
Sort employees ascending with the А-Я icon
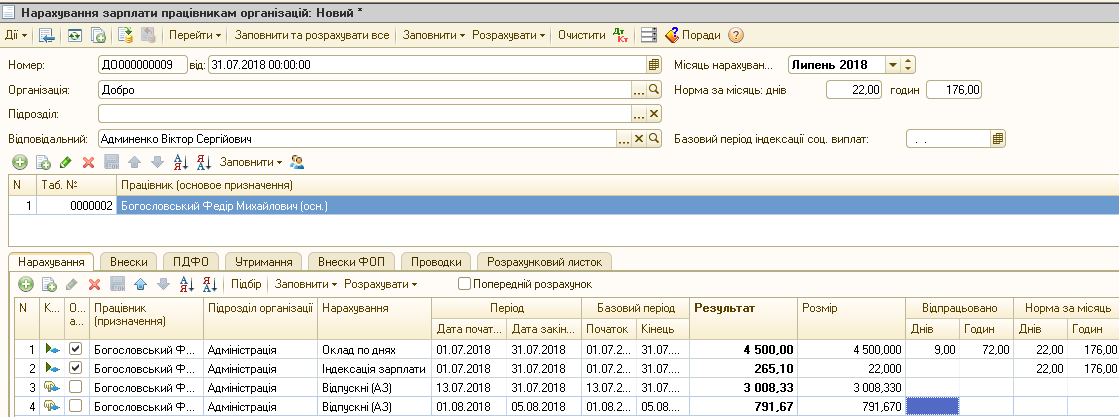click(181, 163)
